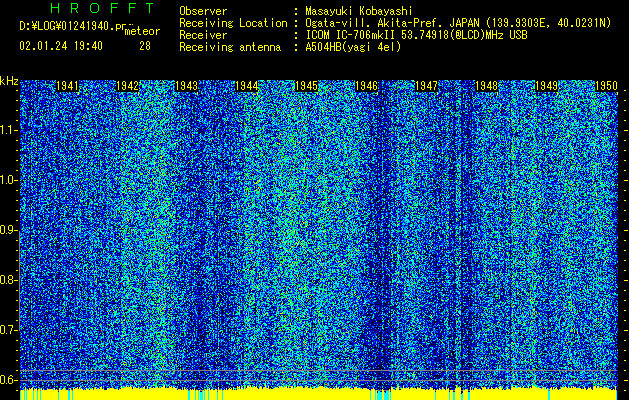This screenshot has height=400, width=629.
Task: Click the 0.9 kHz axis tick
Action: coord(9,230)
